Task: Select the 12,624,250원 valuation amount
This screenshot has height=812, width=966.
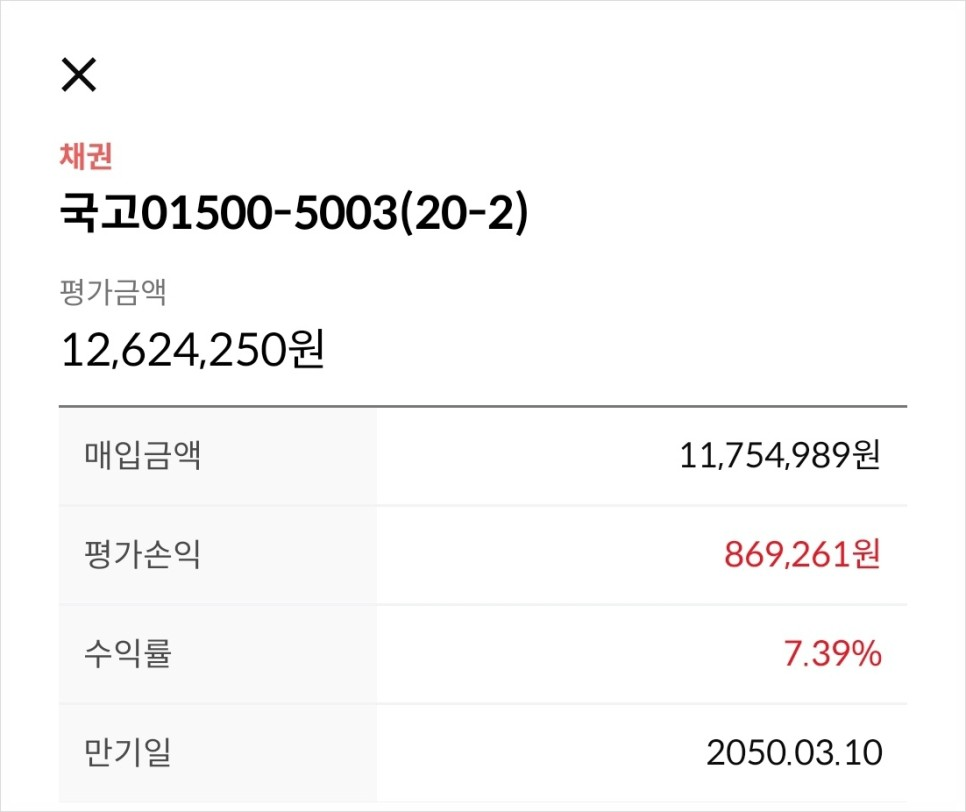Action: click(x=193, y=349)
